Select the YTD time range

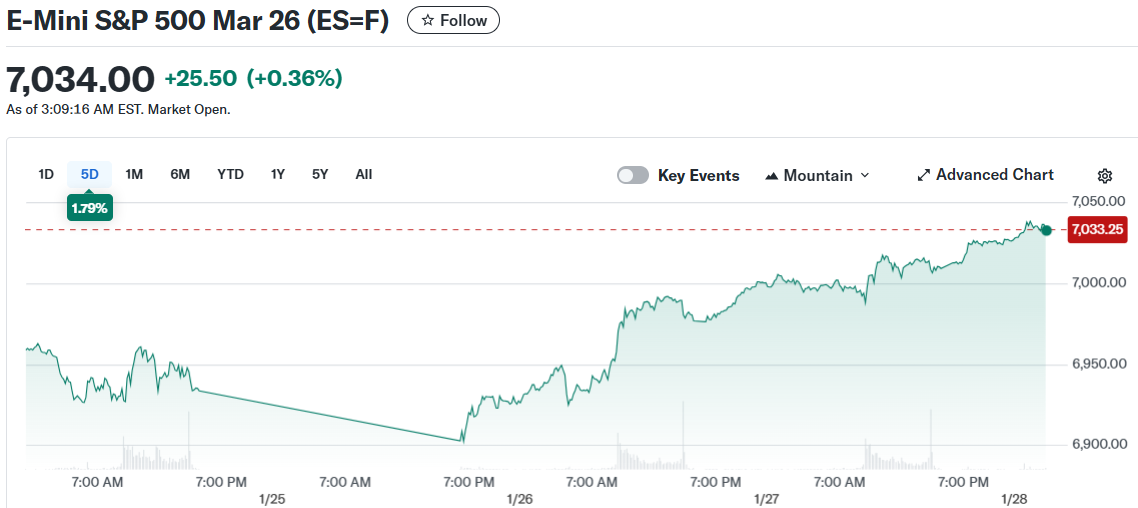[x=230, y=174]
